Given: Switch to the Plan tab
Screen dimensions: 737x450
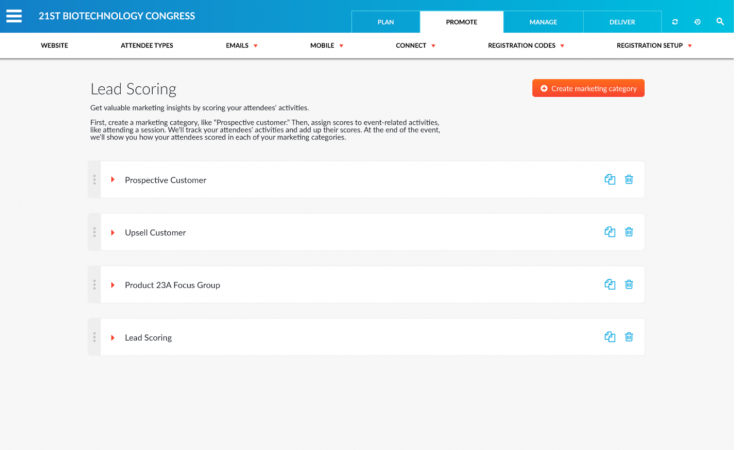Looking at the screenshot, I should point(385,21).
